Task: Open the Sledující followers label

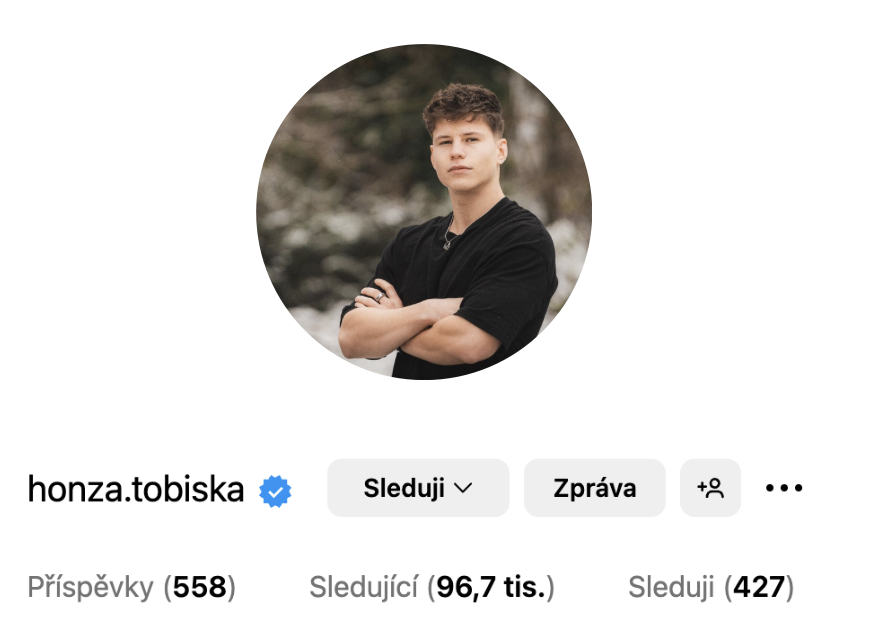Action: (363, 587)
